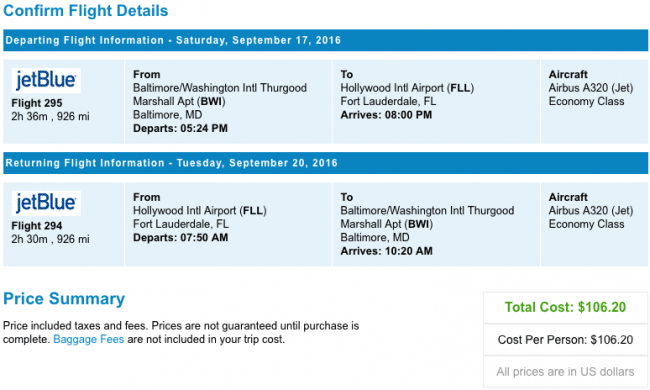
Task: Click the Arrives 08:00 PM time
Action: pos(386,115)
